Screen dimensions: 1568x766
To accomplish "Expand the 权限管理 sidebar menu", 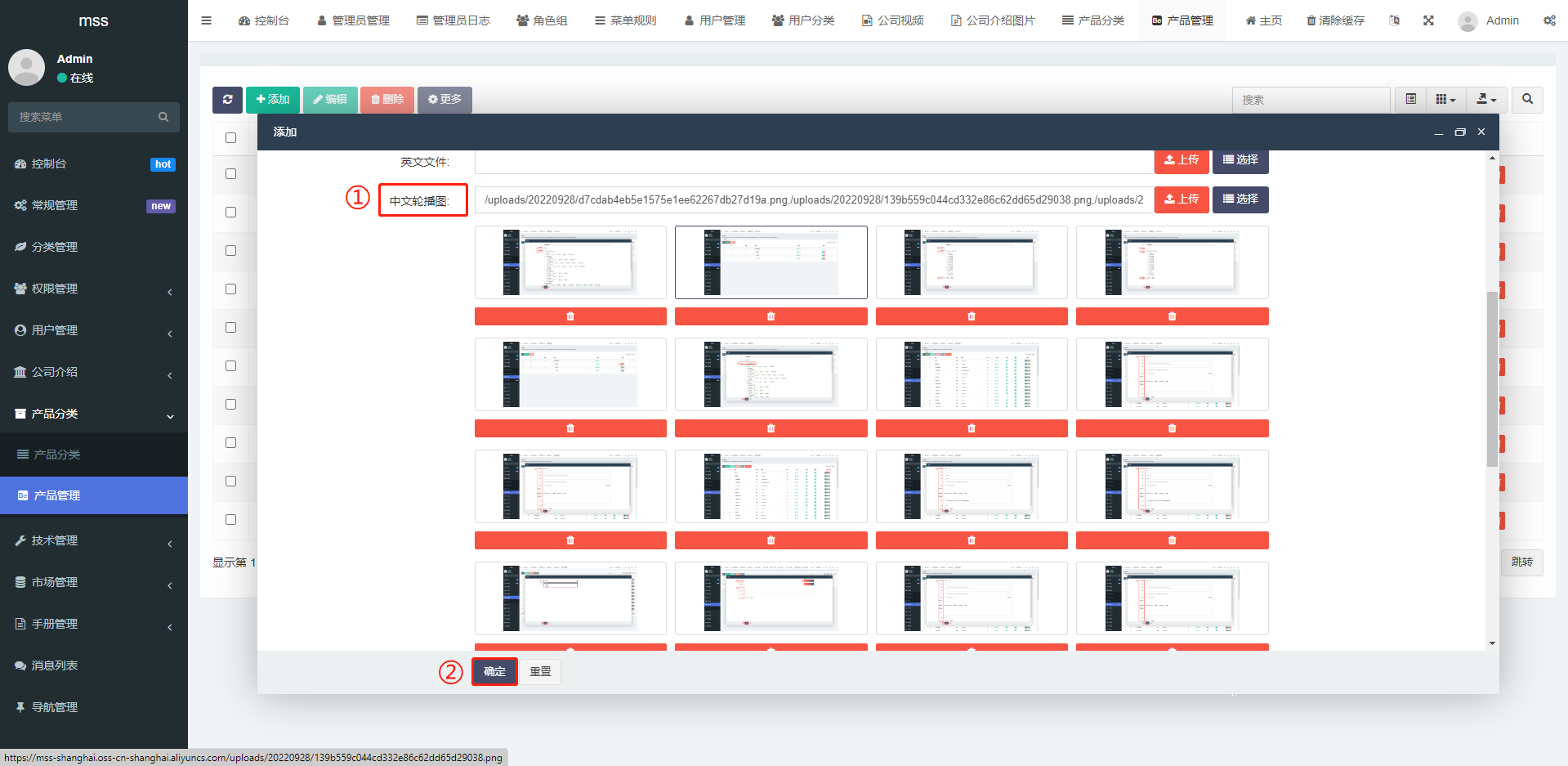I will click(93, 289).
